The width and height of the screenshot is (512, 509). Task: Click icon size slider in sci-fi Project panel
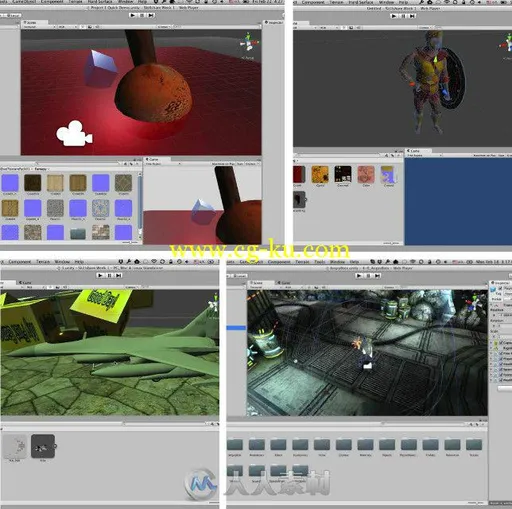tap(477, 503)
